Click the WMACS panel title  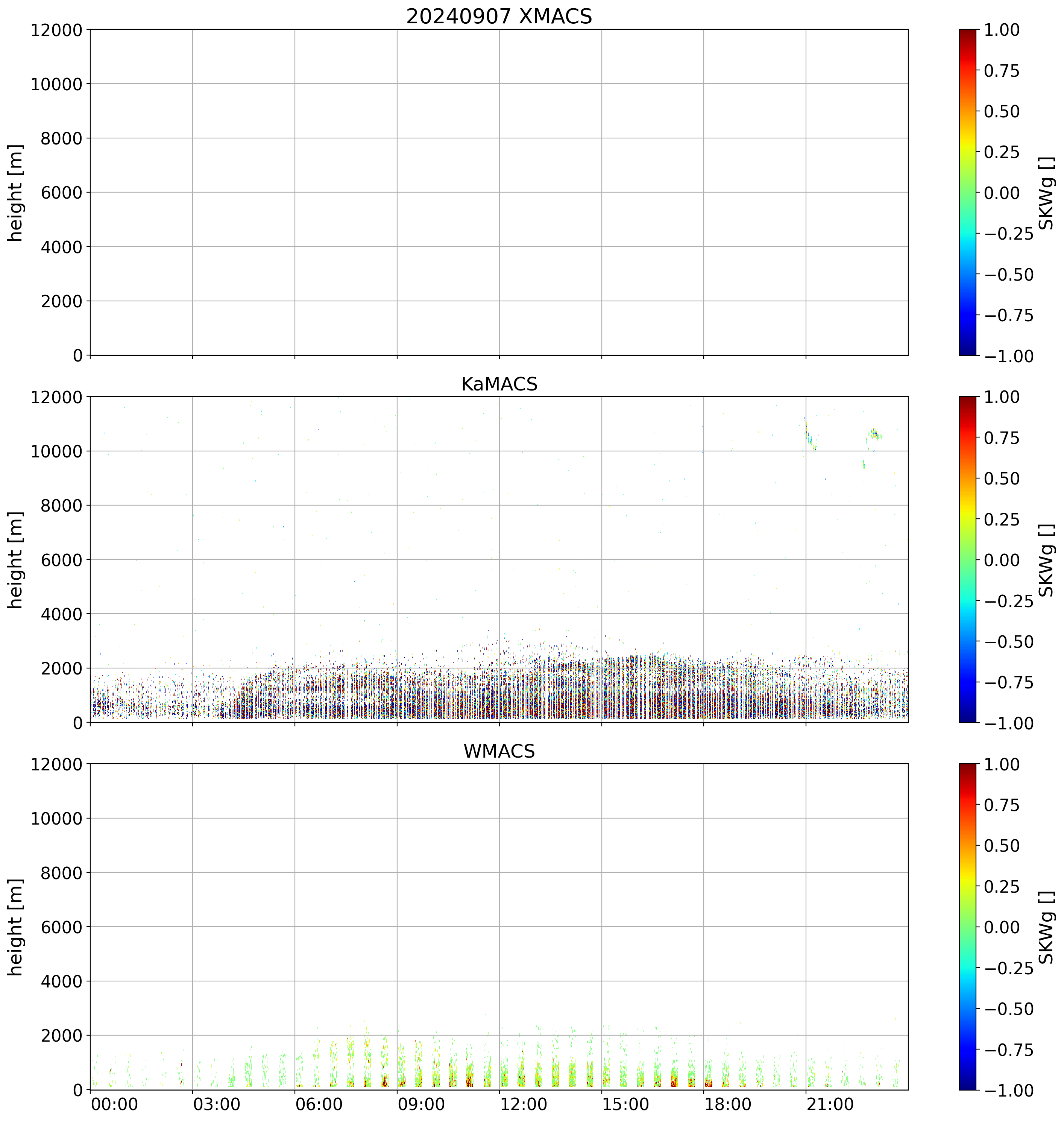tap(499, 751)
